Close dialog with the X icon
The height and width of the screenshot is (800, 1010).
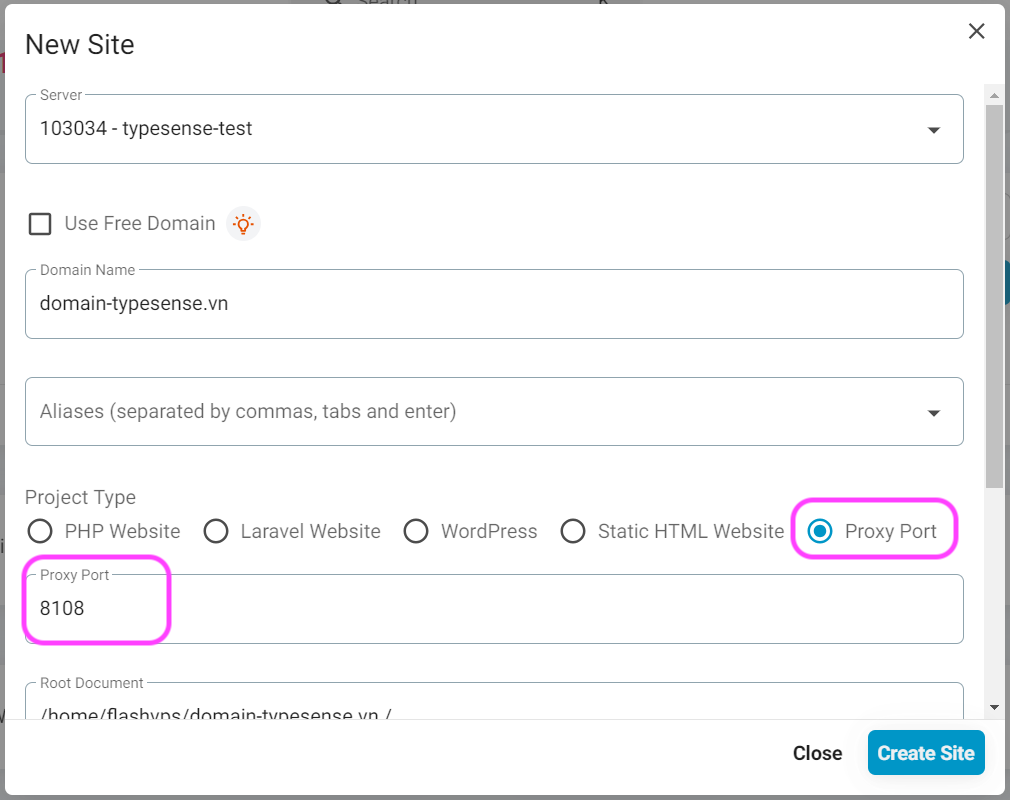point(977,31)
